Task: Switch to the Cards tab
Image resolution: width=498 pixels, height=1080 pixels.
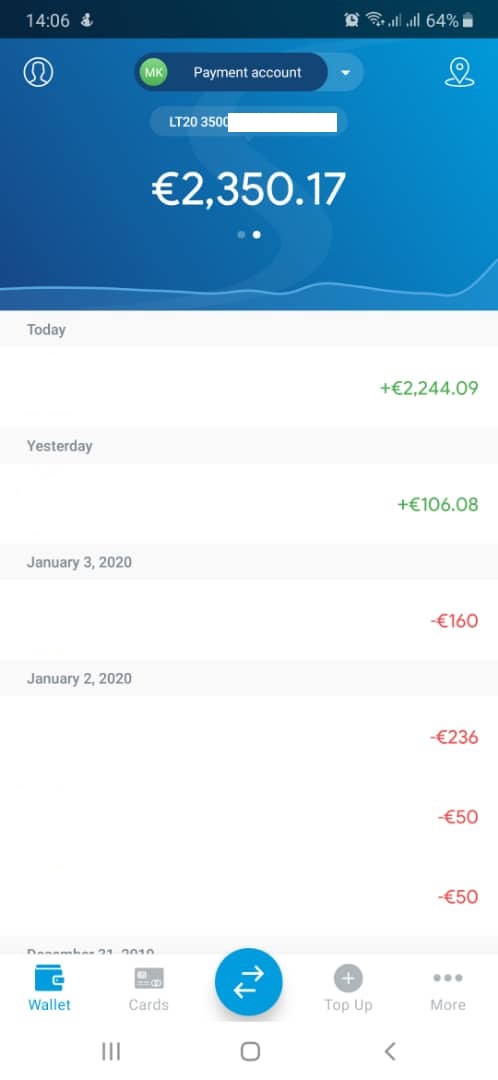Action: pyautogui.click(x=149, y=990)
